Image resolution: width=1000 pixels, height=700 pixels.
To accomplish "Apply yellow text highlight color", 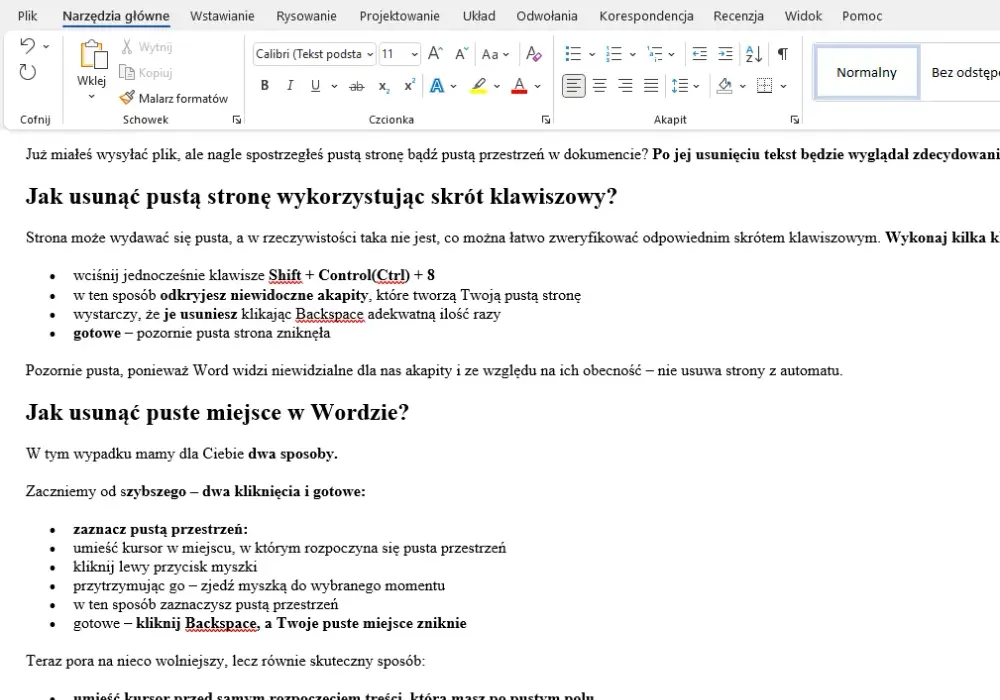I will [479, 85].
